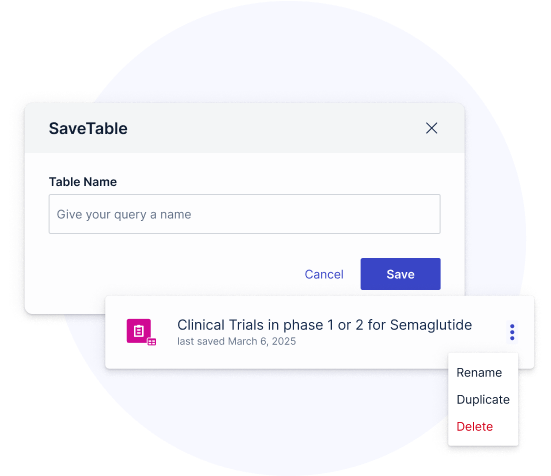This screenshot has width=551, height=476.
Task: Click the small table badge on the clipboard icon
Action: pyautogui.click(x=152, y=342)
